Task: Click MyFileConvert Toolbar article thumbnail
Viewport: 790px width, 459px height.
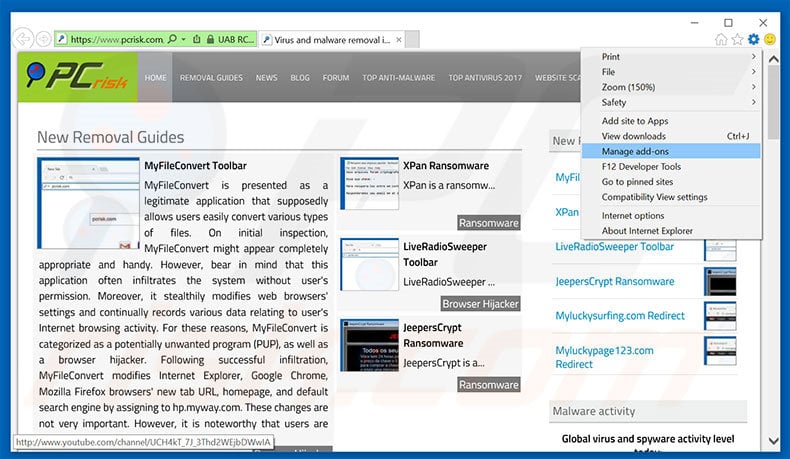Action: [x=88, y=203]
